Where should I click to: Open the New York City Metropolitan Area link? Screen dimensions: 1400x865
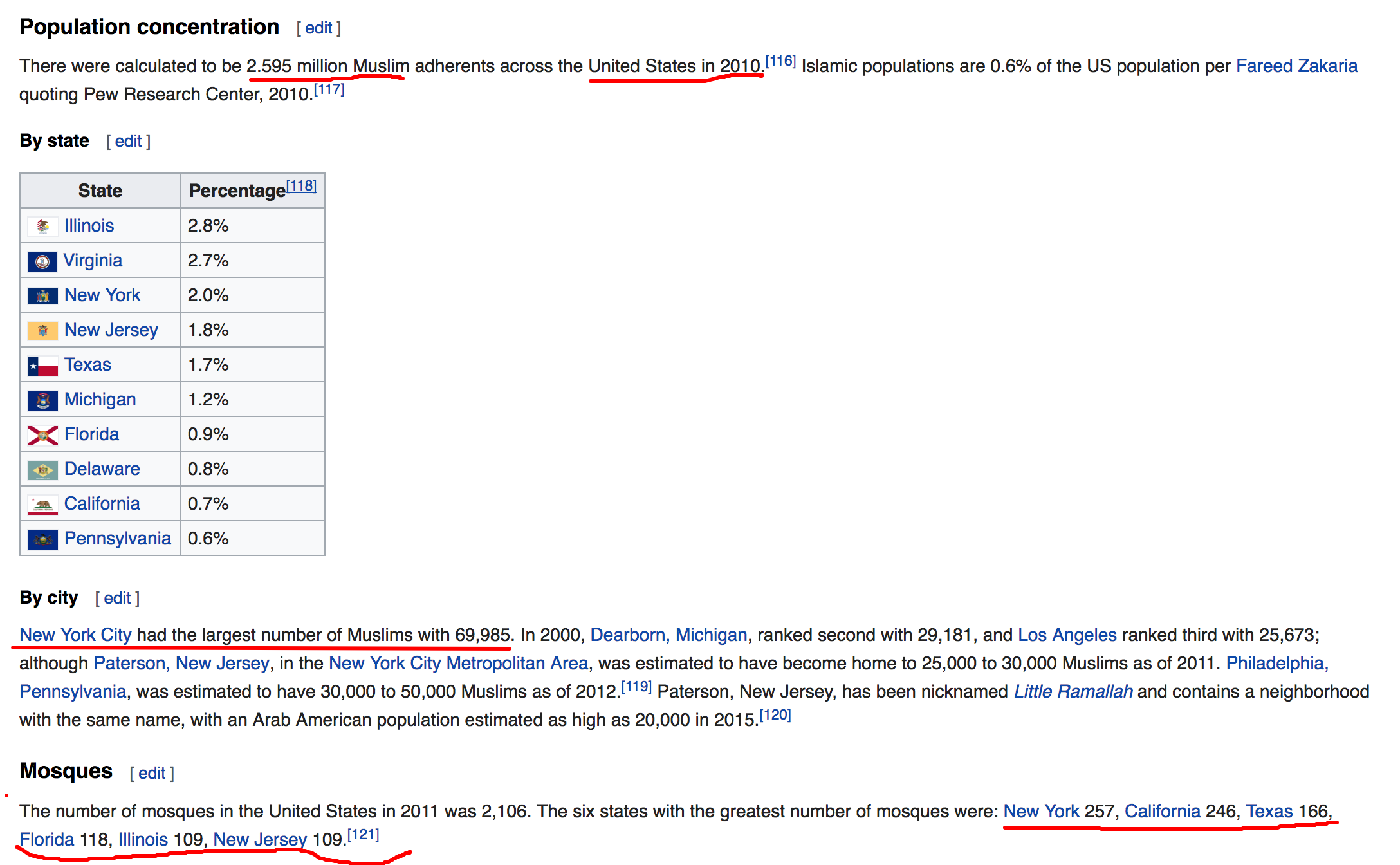tap(458, 664)
